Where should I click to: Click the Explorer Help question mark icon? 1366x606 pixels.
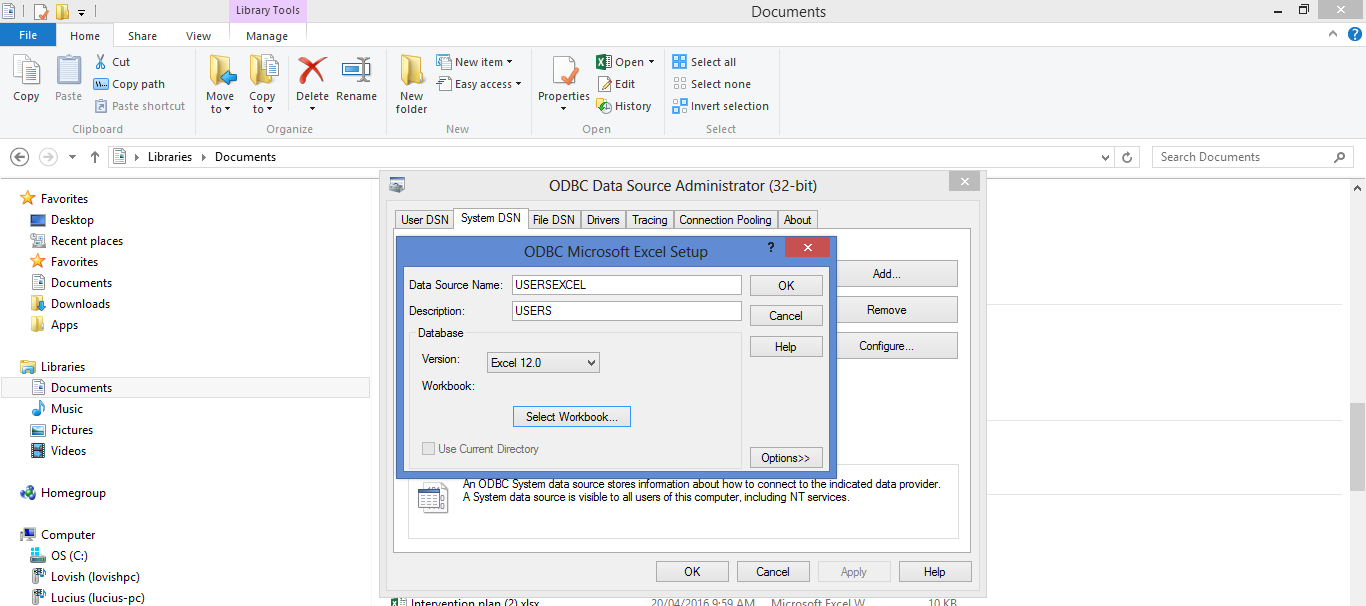coord(1354,33)
